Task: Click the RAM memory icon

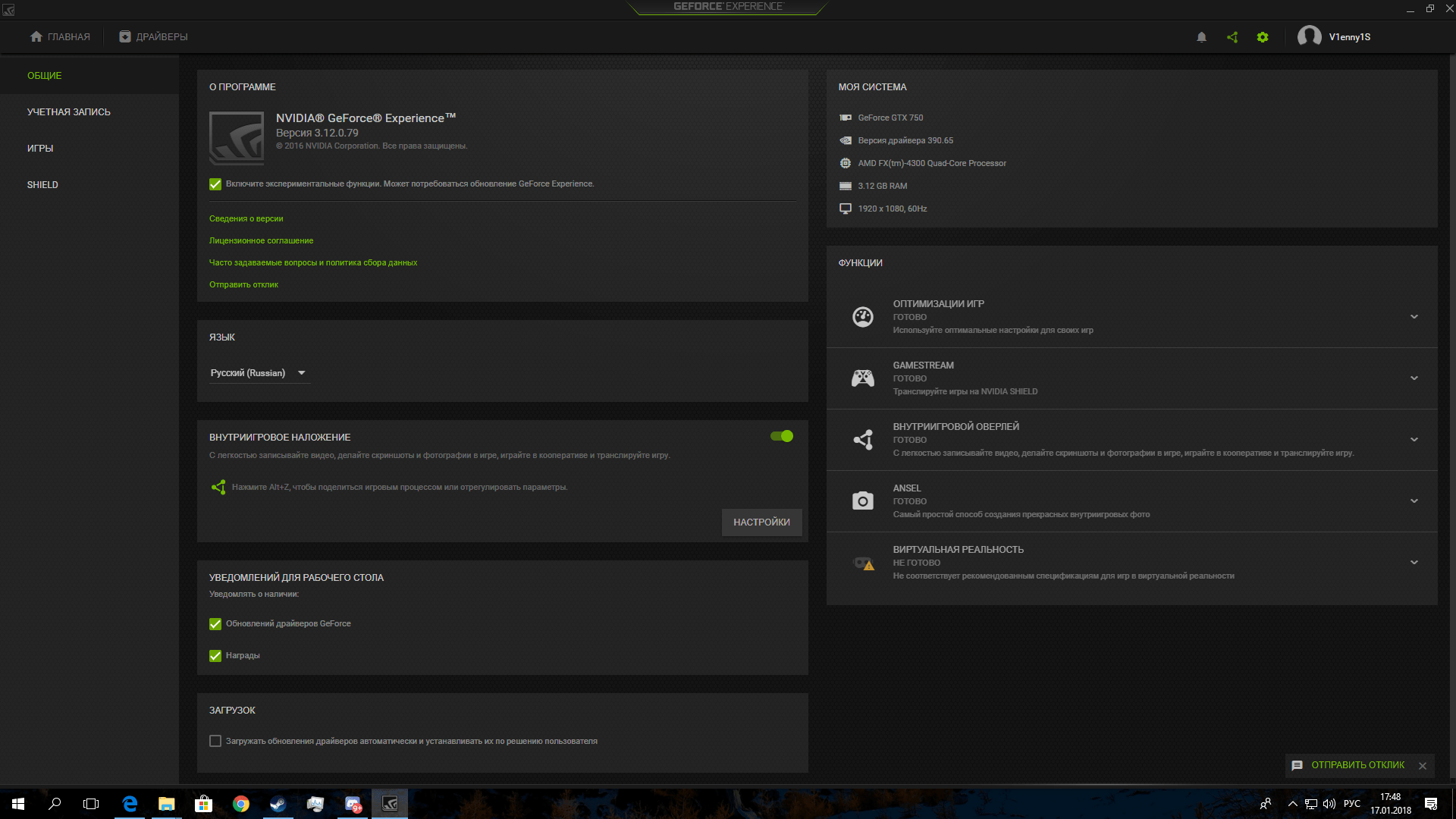Action: 846,186
